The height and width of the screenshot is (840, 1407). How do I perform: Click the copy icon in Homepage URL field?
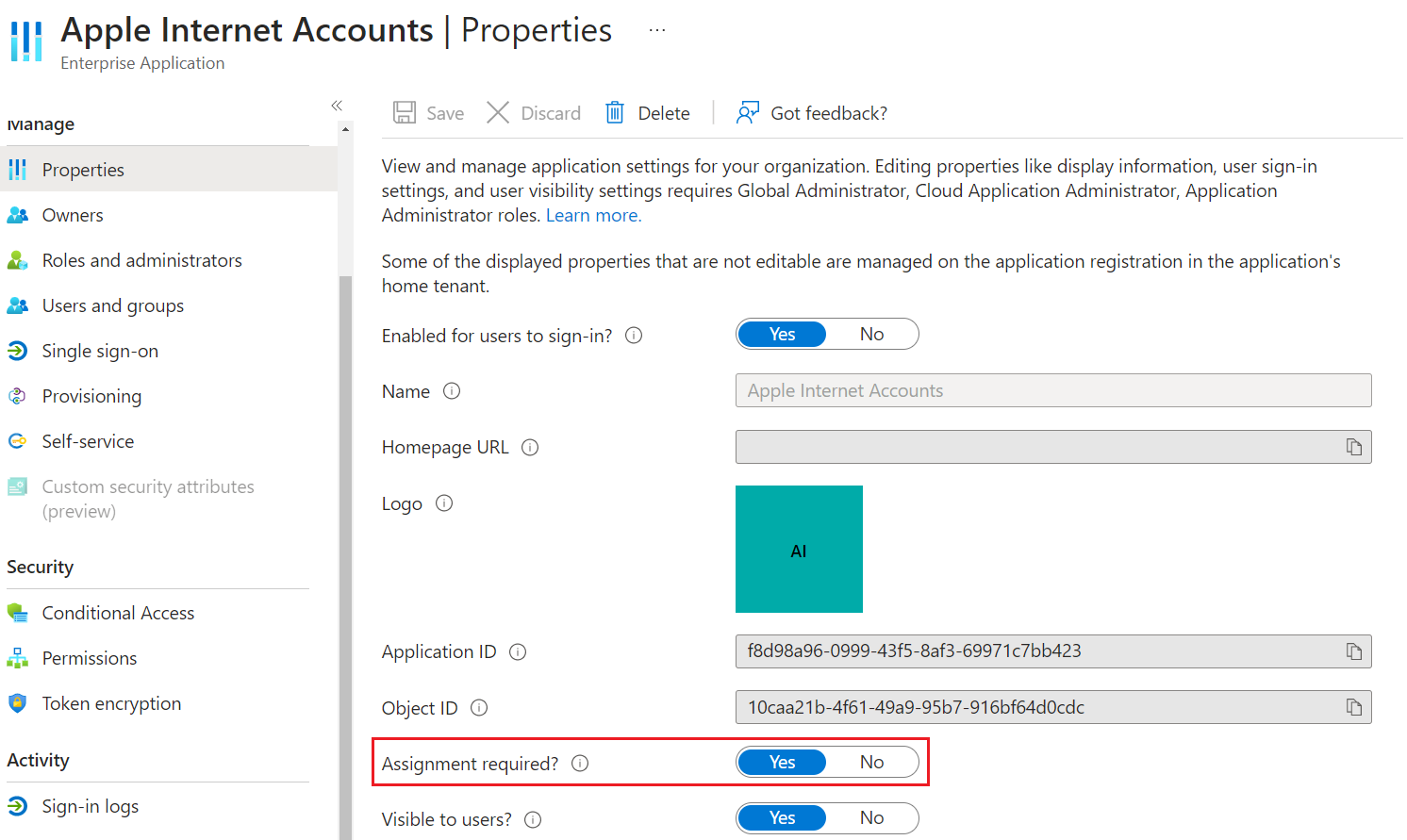pos(1353,447)
